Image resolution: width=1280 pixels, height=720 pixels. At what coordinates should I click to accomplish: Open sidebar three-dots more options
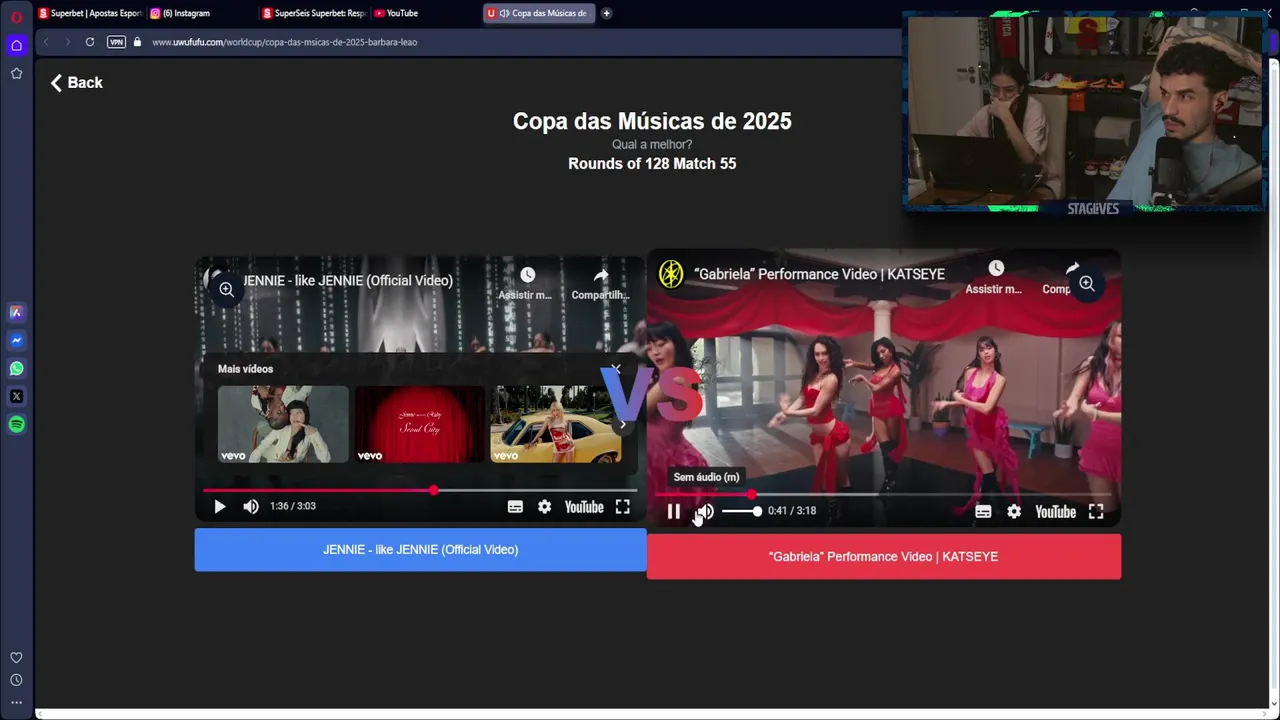click(16, 702)
